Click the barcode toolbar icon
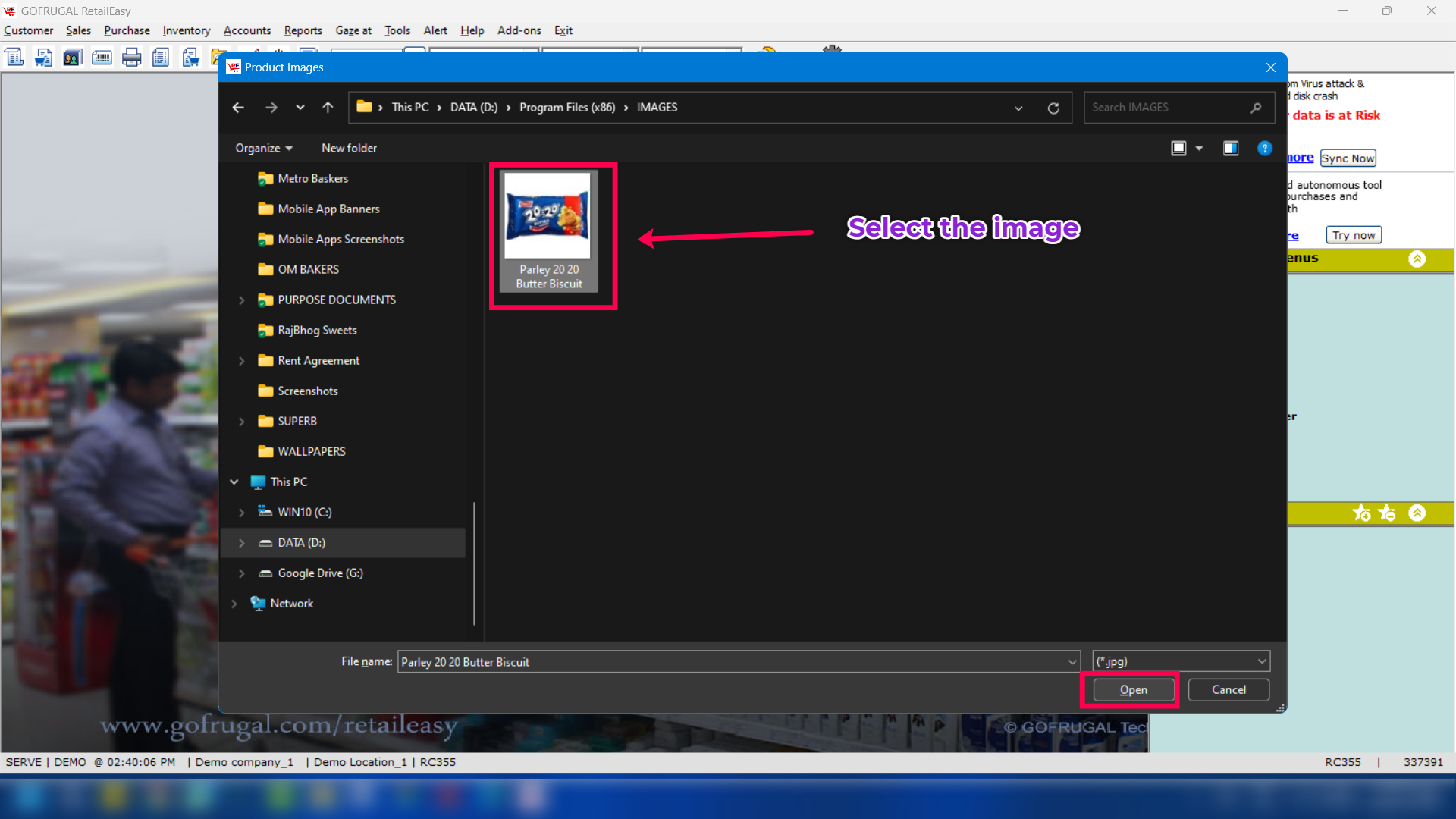 pyautogui.click(x=102, y=58)
